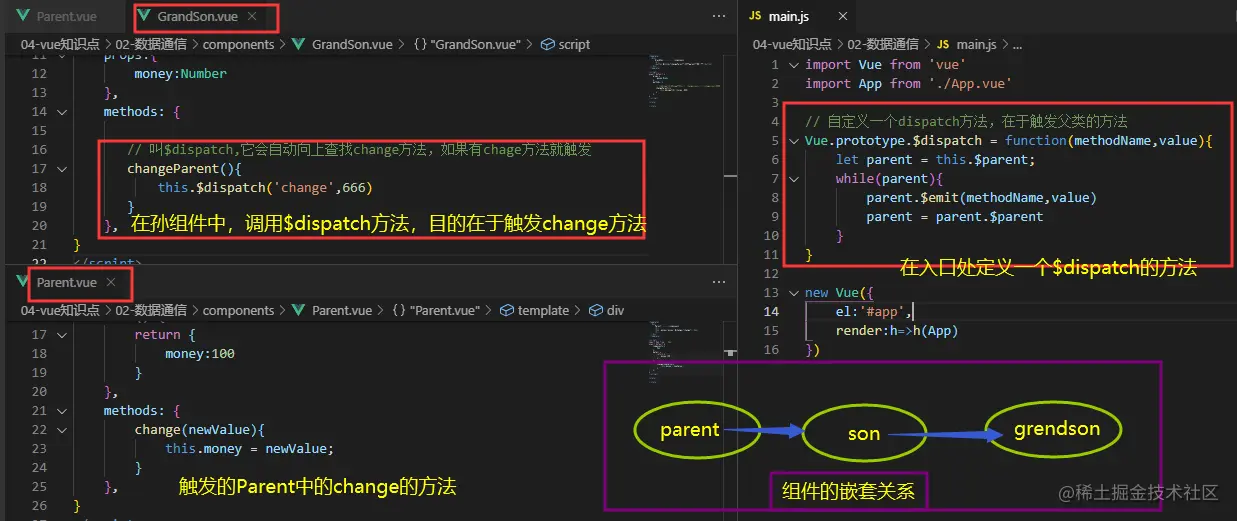Close the Parent.vue tab in bottom editor

click(112, 283)
